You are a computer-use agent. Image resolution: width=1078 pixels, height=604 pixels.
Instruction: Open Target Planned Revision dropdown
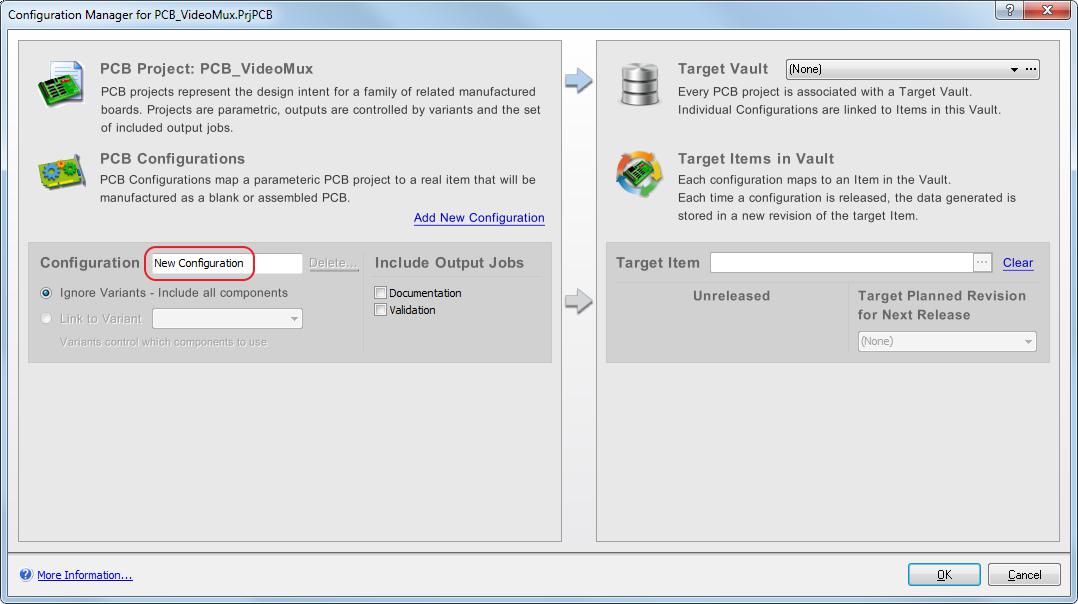click(x=1027, y=342)
